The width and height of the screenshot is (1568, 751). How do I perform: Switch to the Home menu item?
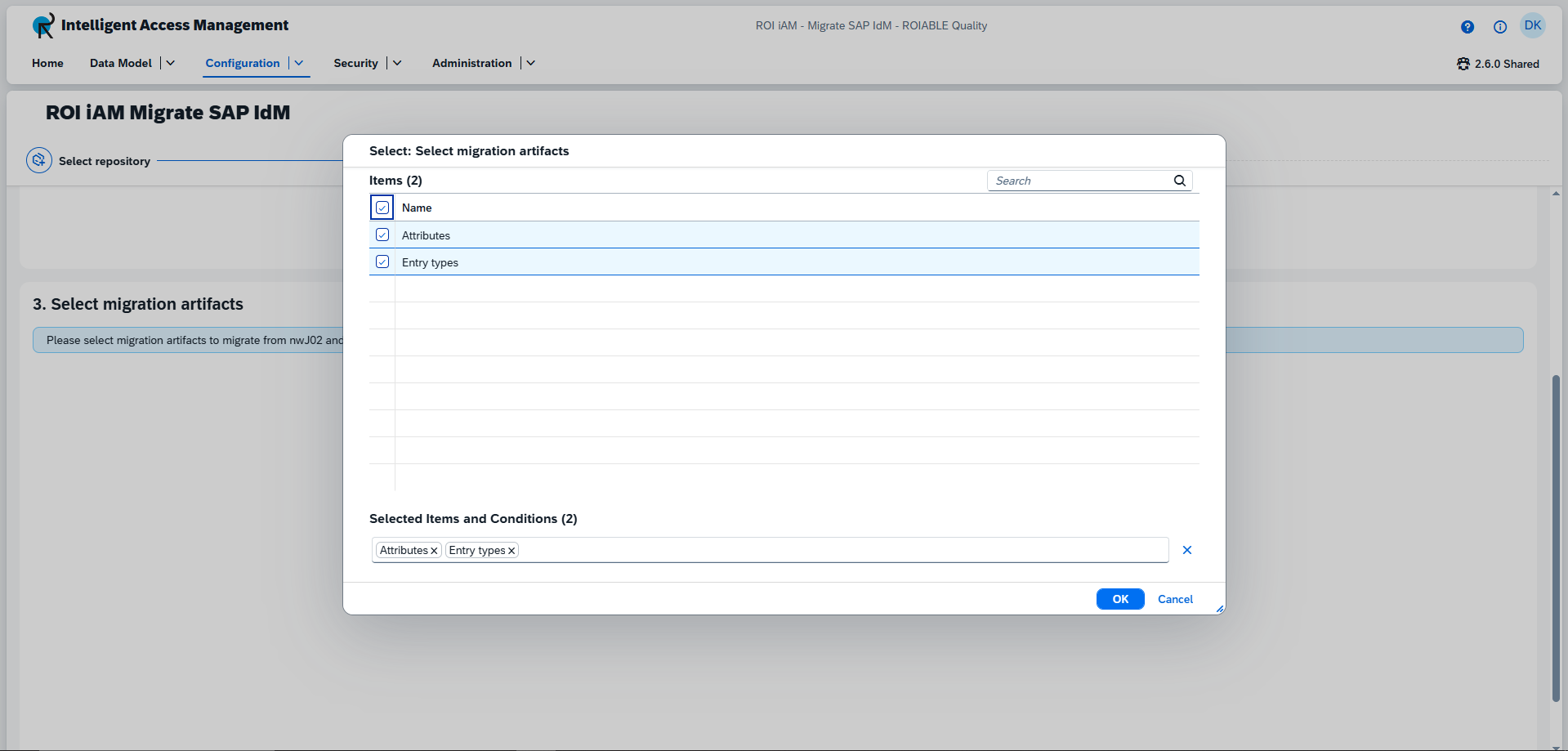click(x=47, y=63)
